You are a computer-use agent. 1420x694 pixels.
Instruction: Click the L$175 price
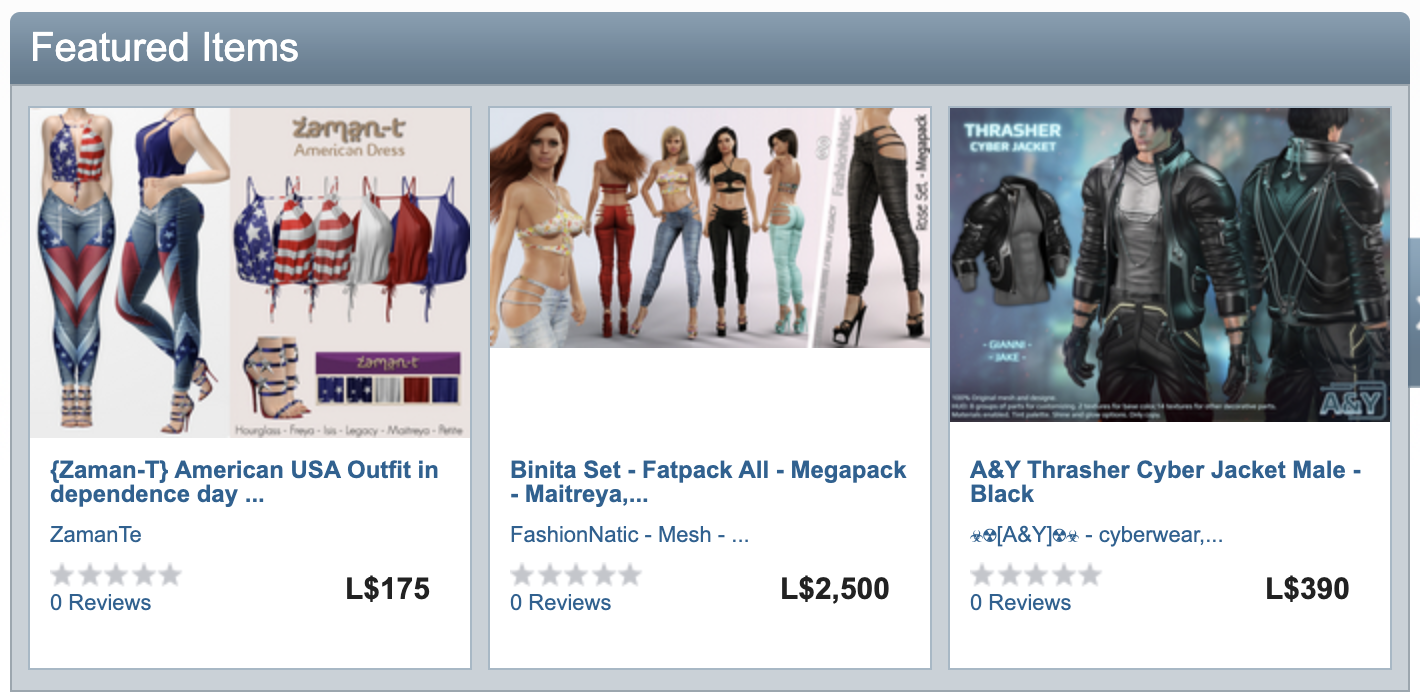pyautogui.click(x=388, y=589)
